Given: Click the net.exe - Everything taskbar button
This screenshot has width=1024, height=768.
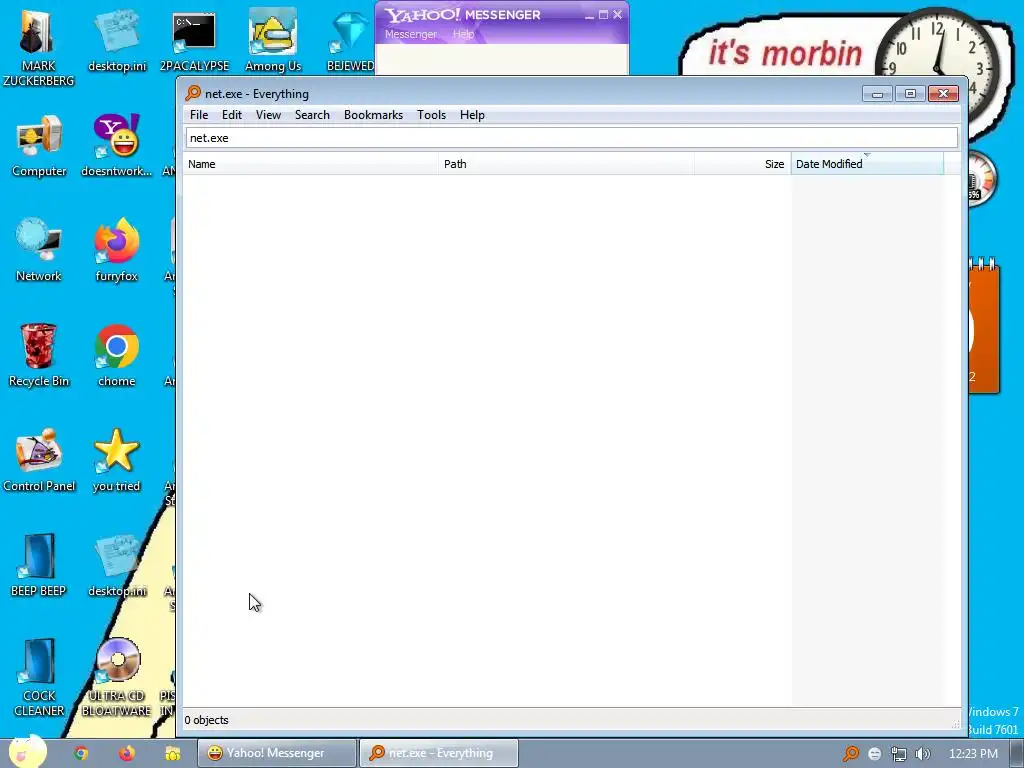Looking at the screenshot, I should click(438, 753).
